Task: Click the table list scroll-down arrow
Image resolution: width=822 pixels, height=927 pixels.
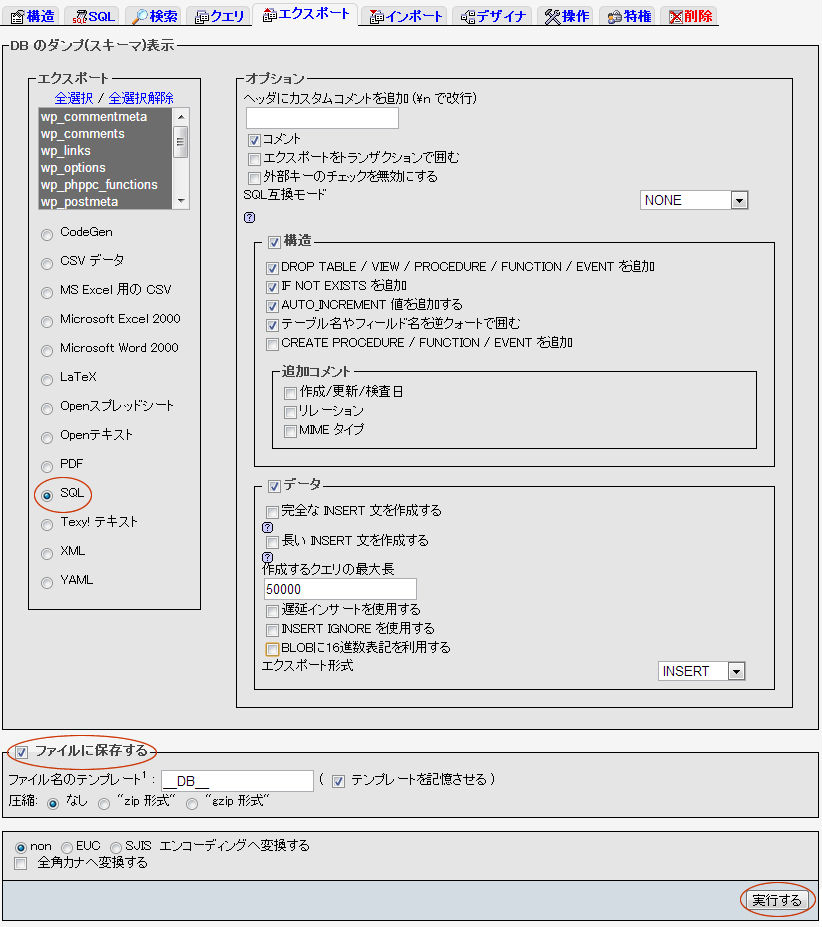Action: point(181,202)
